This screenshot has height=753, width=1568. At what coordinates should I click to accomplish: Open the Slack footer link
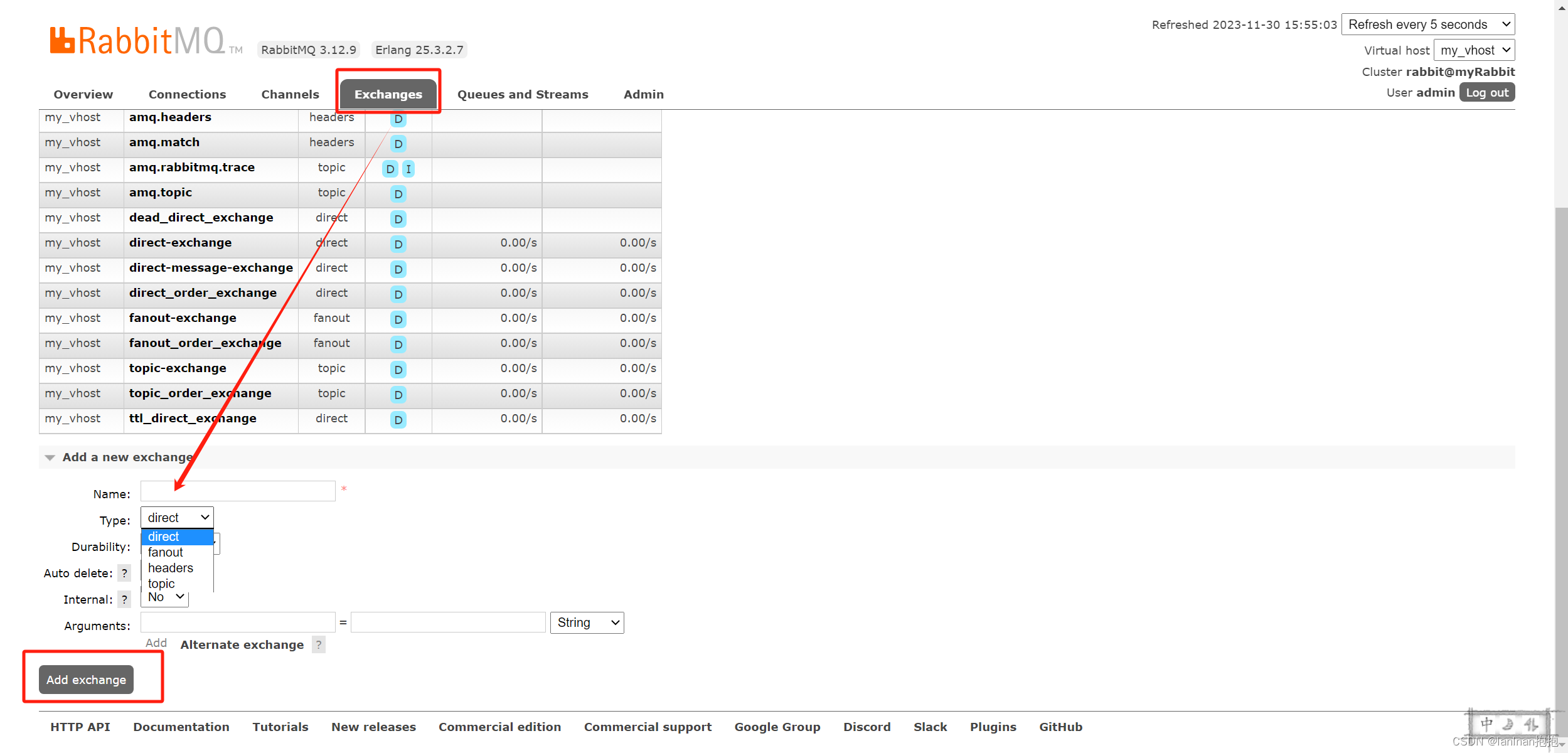click(931, 727)
